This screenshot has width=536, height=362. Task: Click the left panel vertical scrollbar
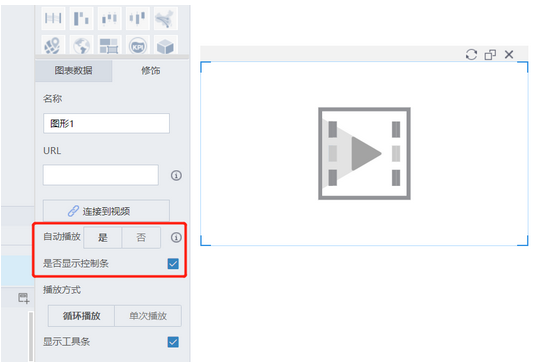click(31, 336)
